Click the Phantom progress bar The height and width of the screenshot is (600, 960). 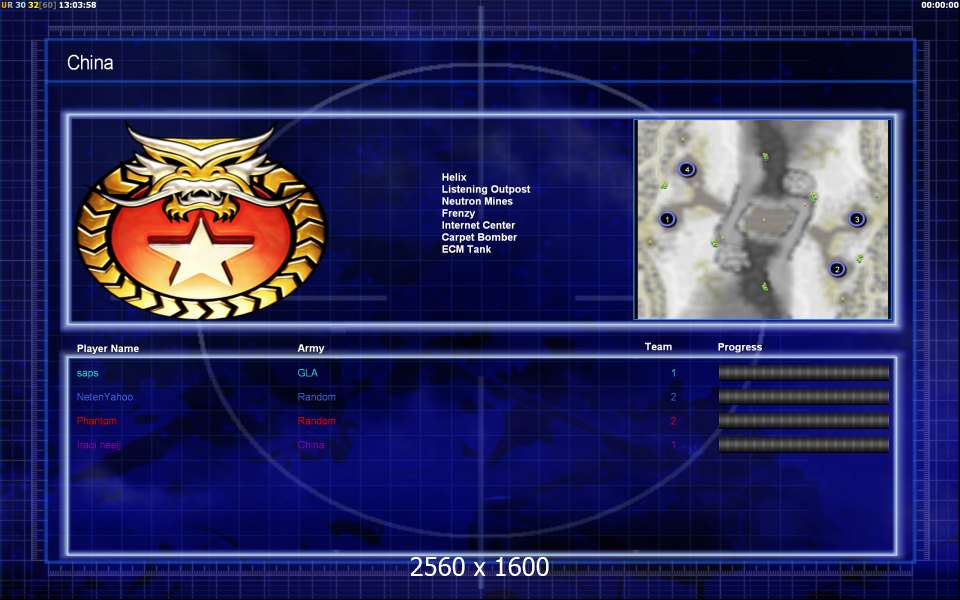[803, 420]
